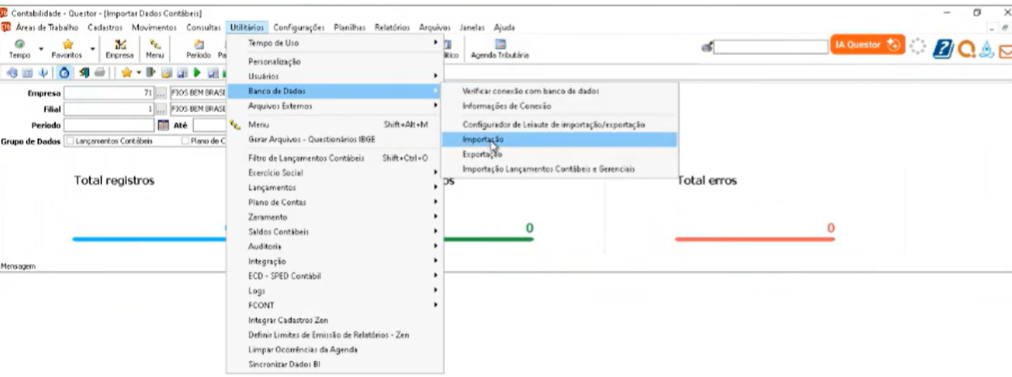Screen dimensions: 1012x377
Task: Expand the Arquivos Externos submenu
Action: click(x=335, y=106)
